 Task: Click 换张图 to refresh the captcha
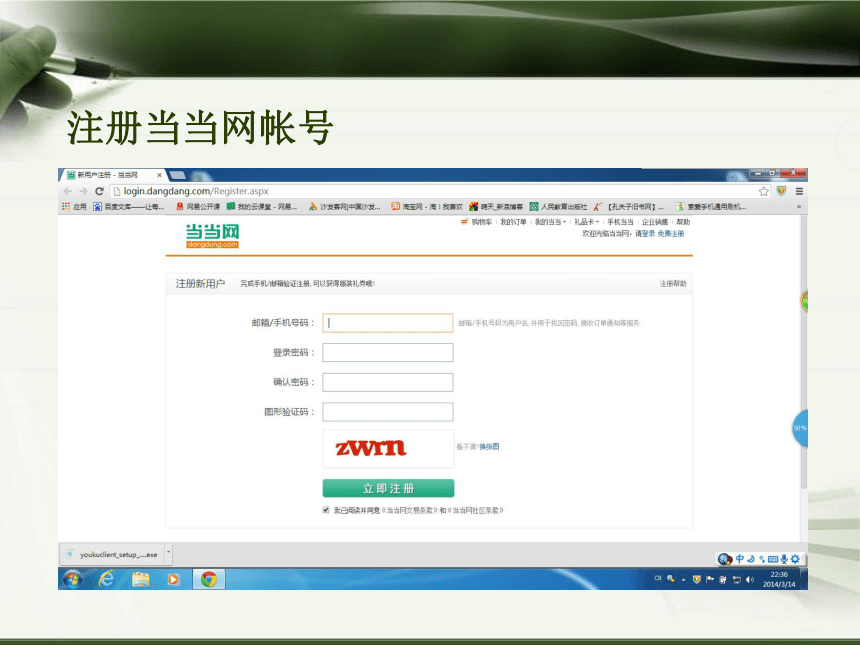pos(489,447)
